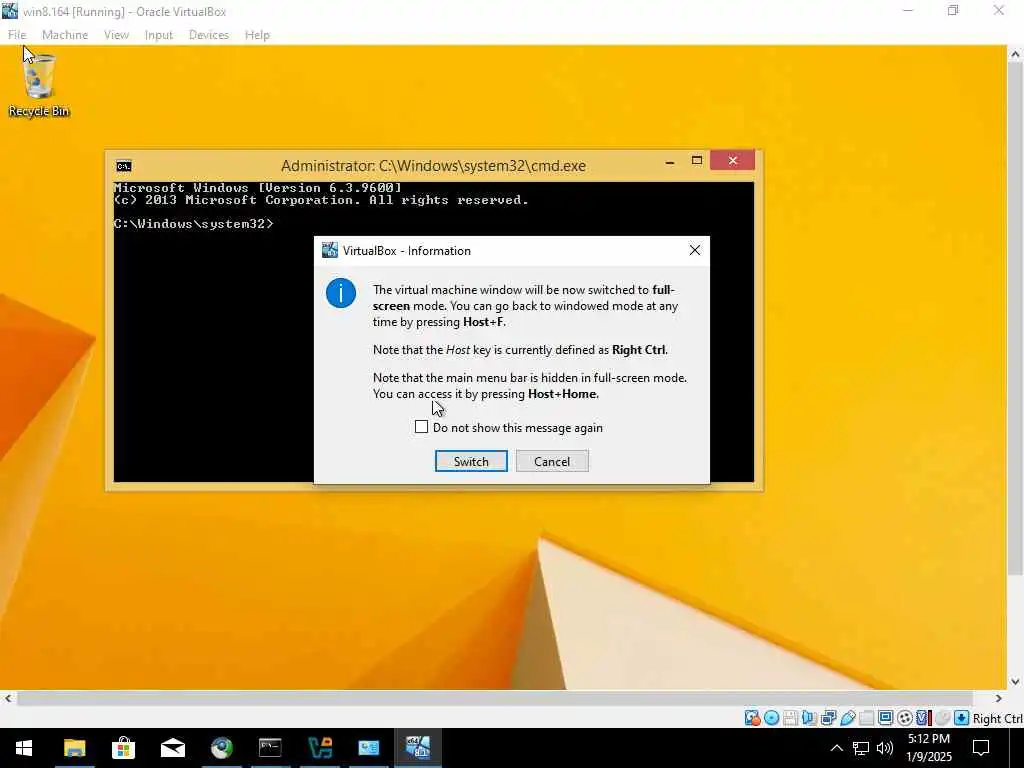Click the virtualization features status icon
Screen dimensions: 1024x768
[923, 718]
